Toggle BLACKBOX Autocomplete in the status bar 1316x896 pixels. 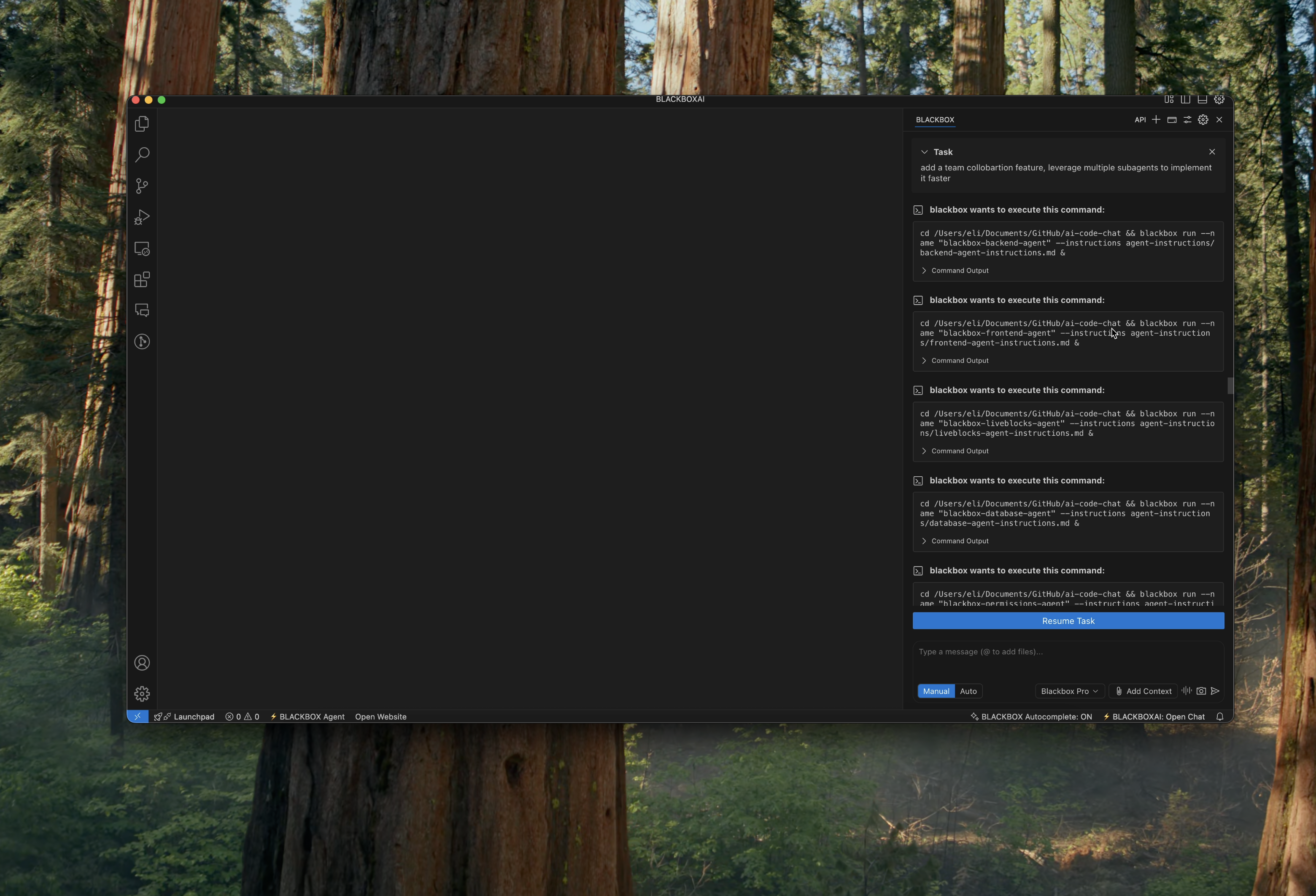coord(1031,716)
